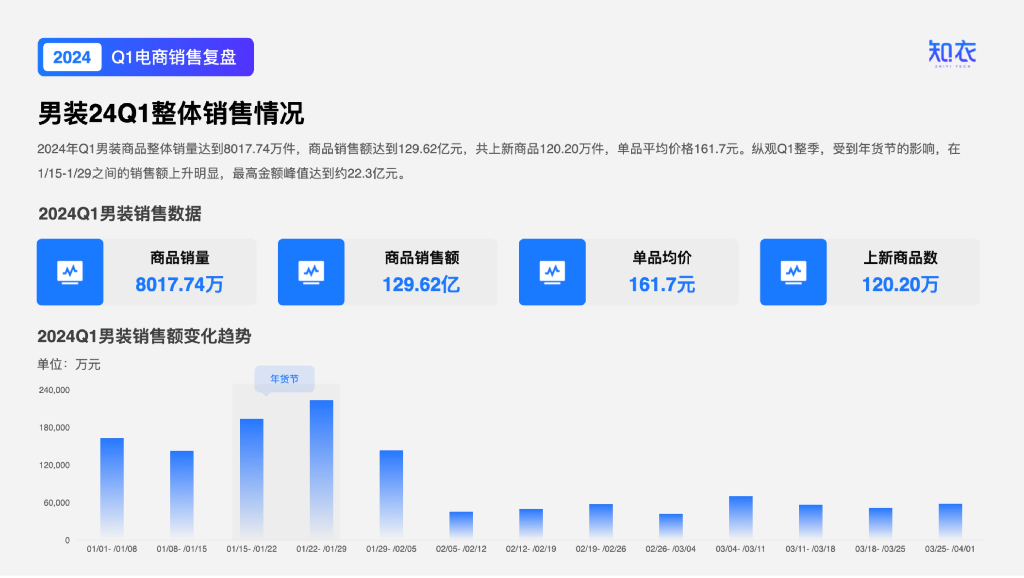This screenshot has height=578, width=1024.
Task: Click the bar for 03/04- /03/11
Action: click(741, 517)
